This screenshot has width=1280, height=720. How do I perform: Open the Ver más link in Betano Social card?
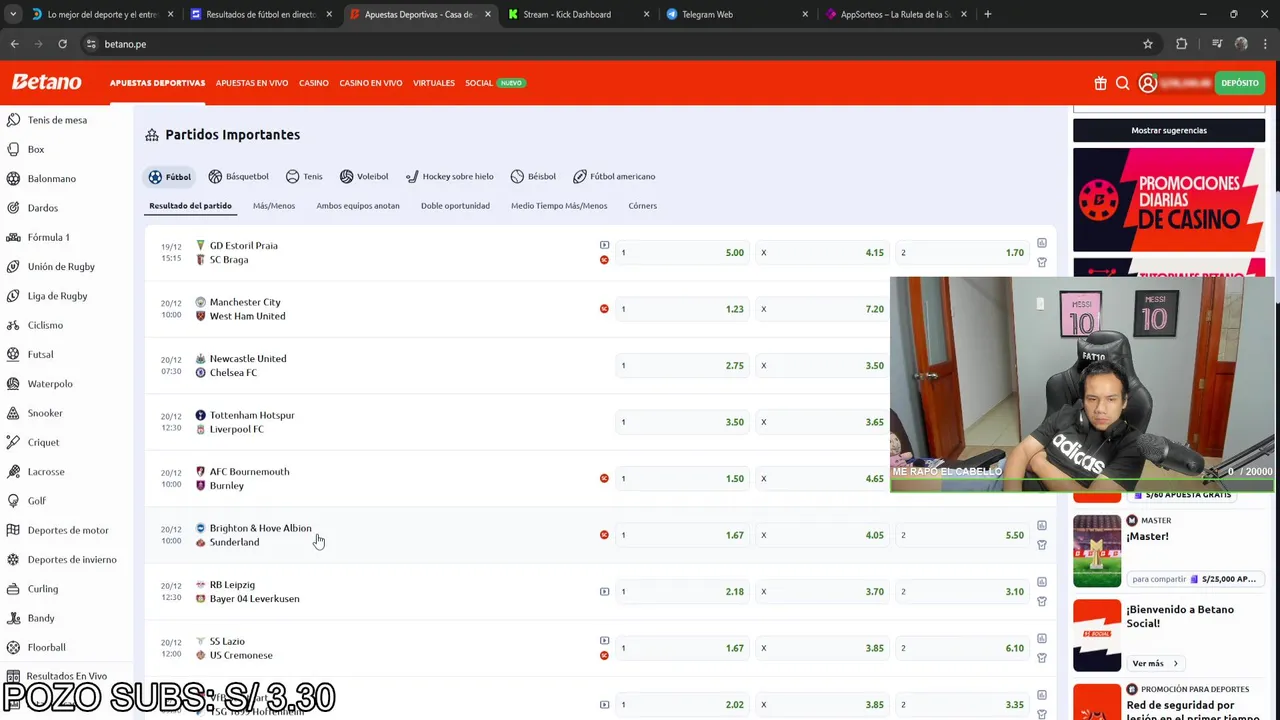point(1155,663)
